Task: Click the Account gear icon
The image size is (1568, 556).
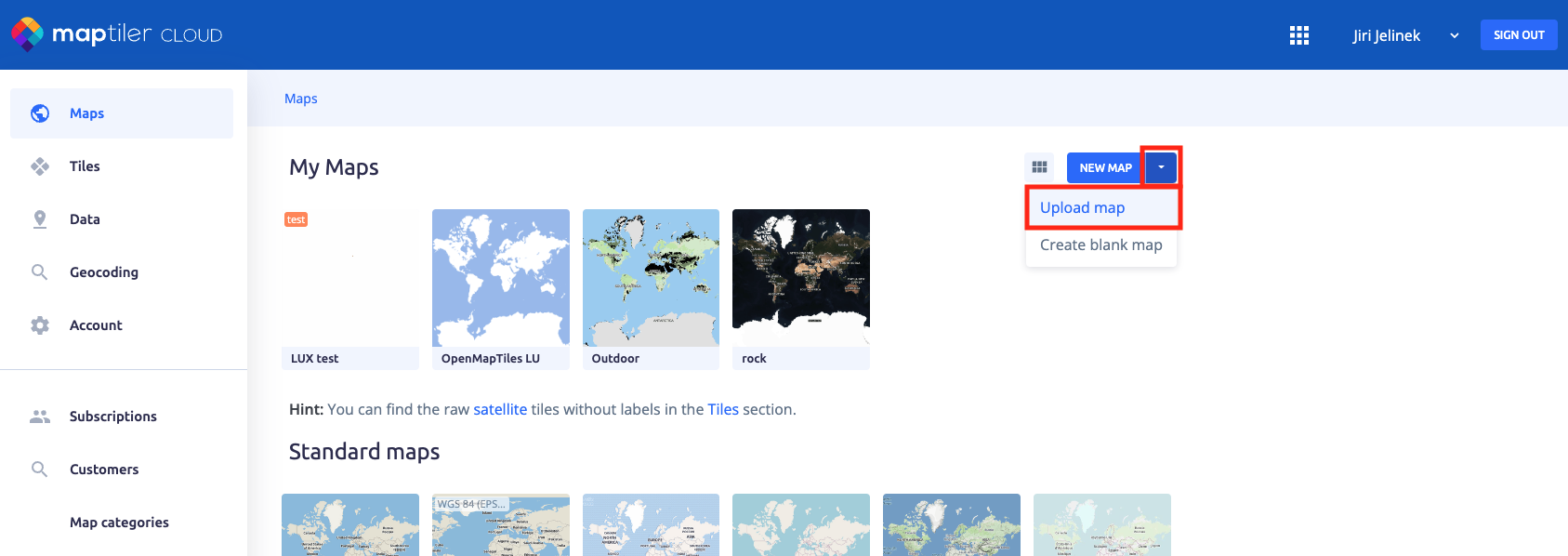Action: [40, 325]
